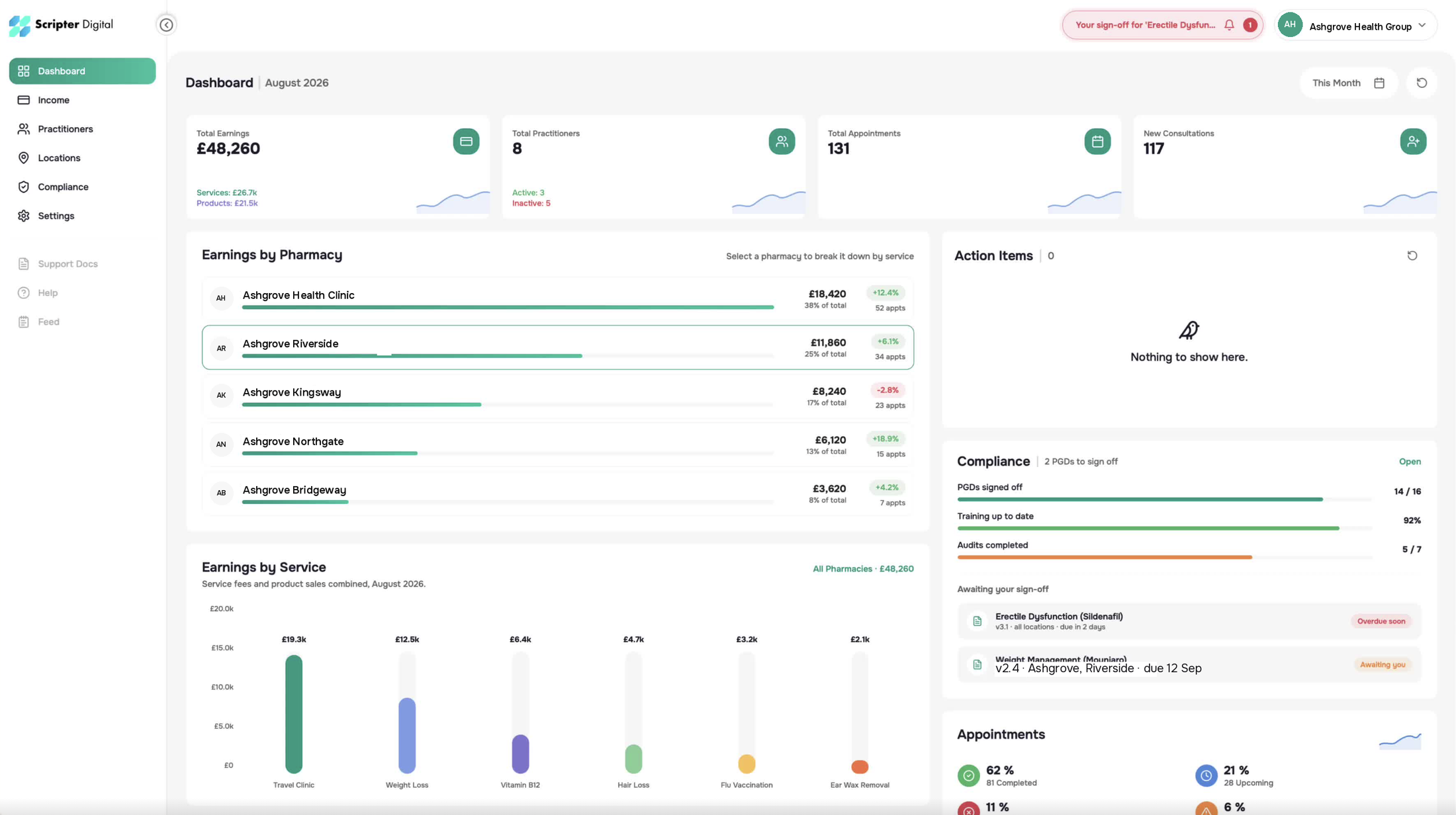Click the Total Practitioners people icon

tap(782, 142)
